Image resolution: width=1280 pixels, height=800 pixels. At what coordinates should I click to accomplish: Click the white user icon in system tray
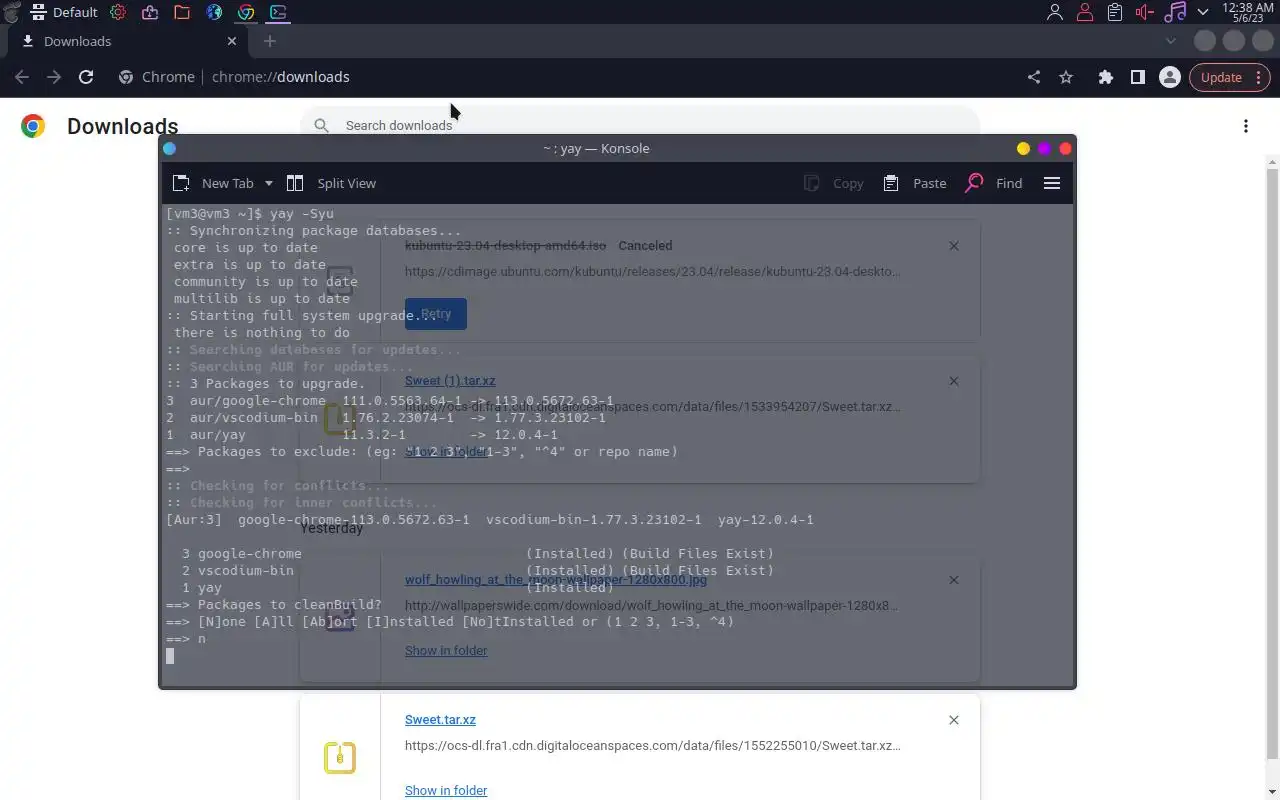pyautogui.click(x=1054, y=12)
